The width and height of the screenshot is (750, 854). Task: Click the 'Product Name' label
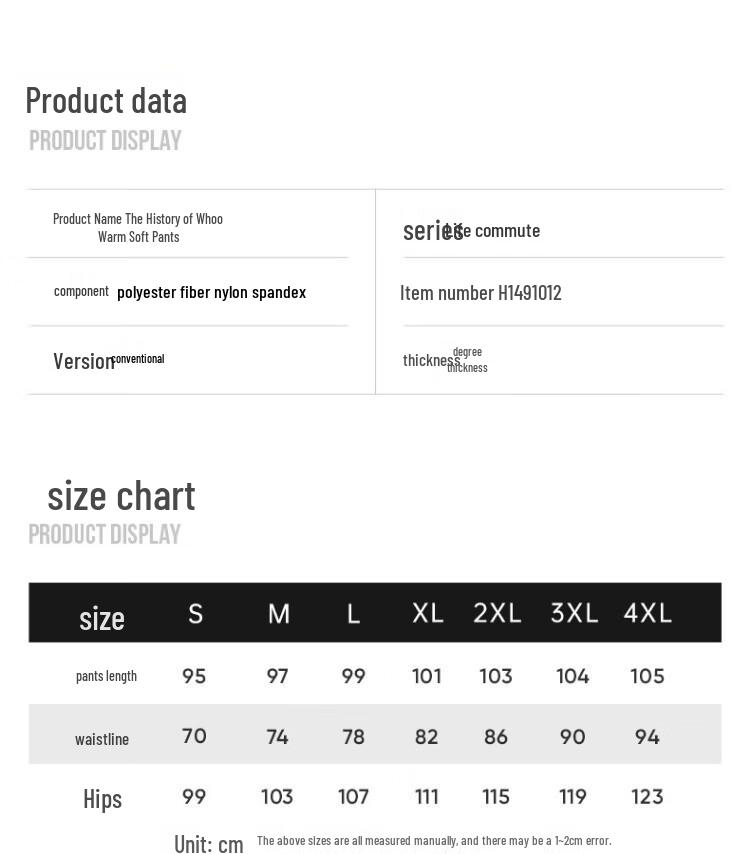pyautogui.click(x=87, y=219)
